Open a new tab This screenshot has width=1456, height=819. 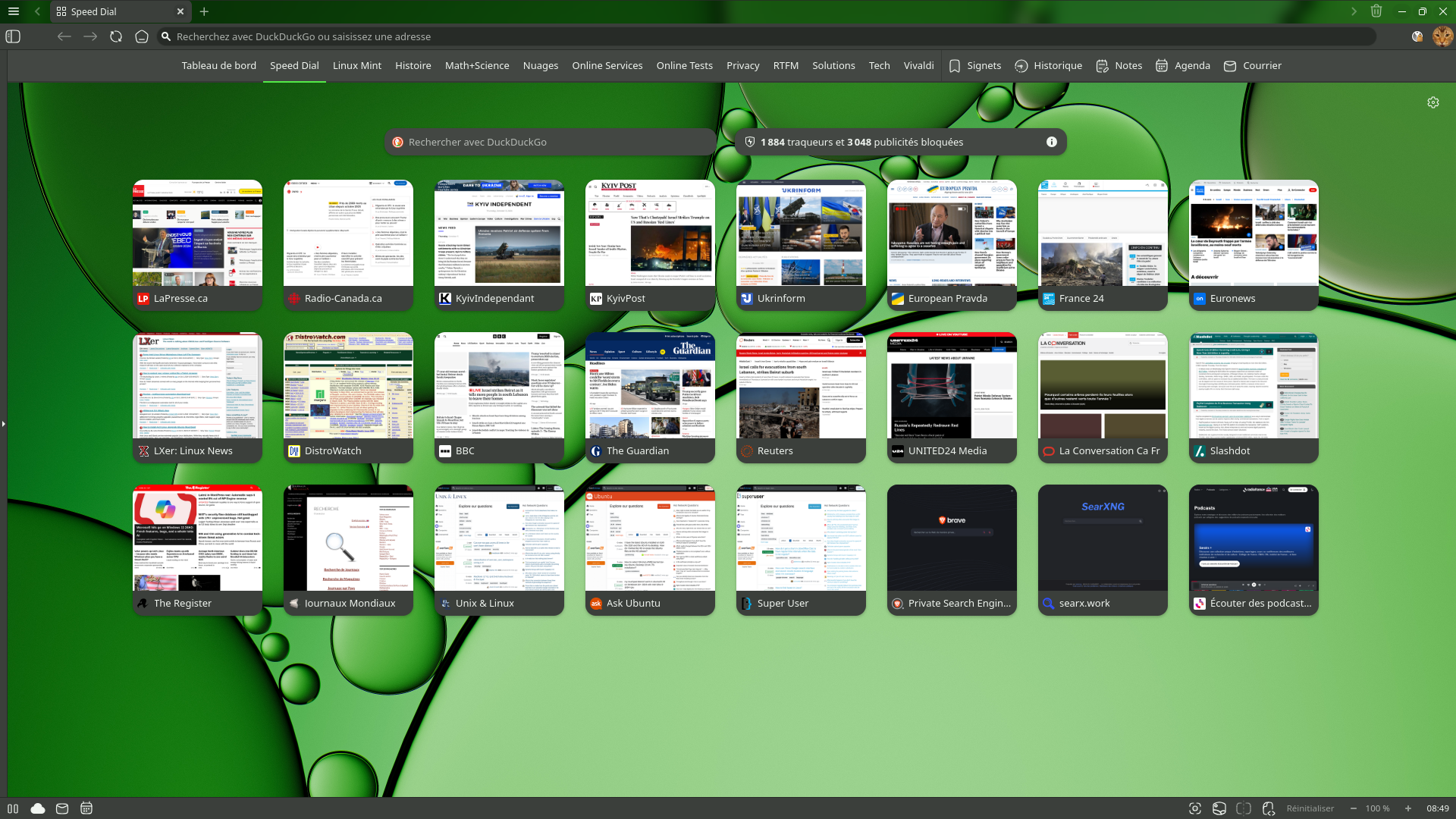tap(204, 11)
